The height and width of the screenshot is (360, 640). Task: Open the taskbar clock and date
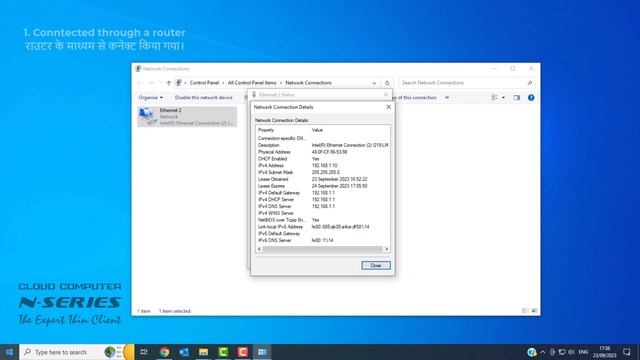pos(604,352)
